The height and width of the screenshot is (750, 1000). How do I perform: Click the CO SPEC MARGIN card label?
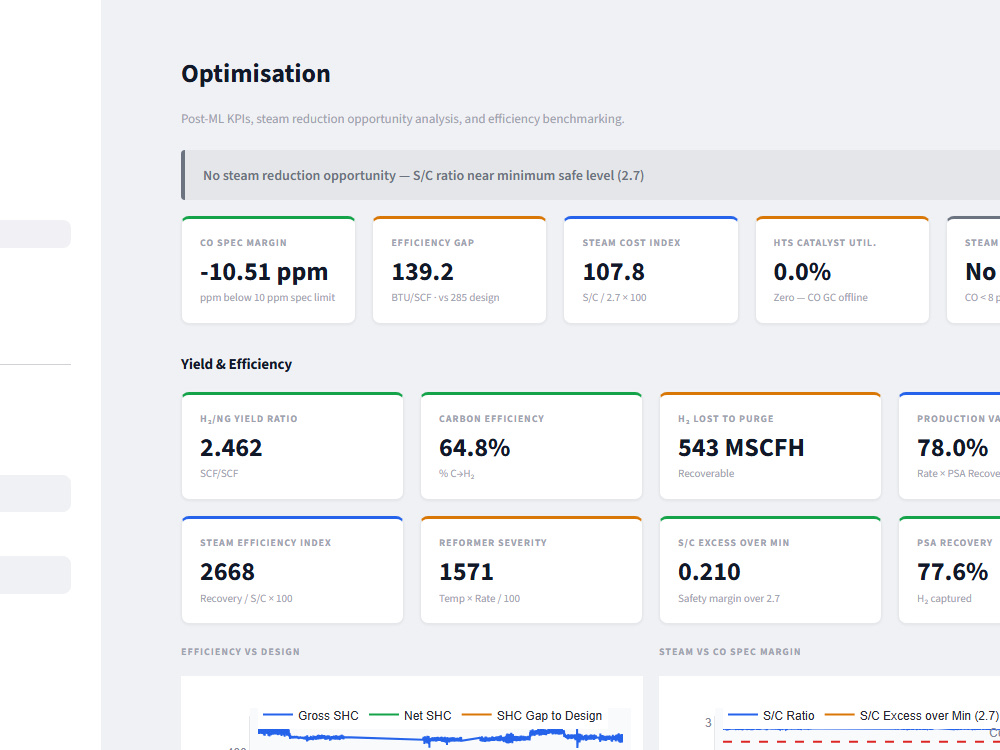pos(244,243)
